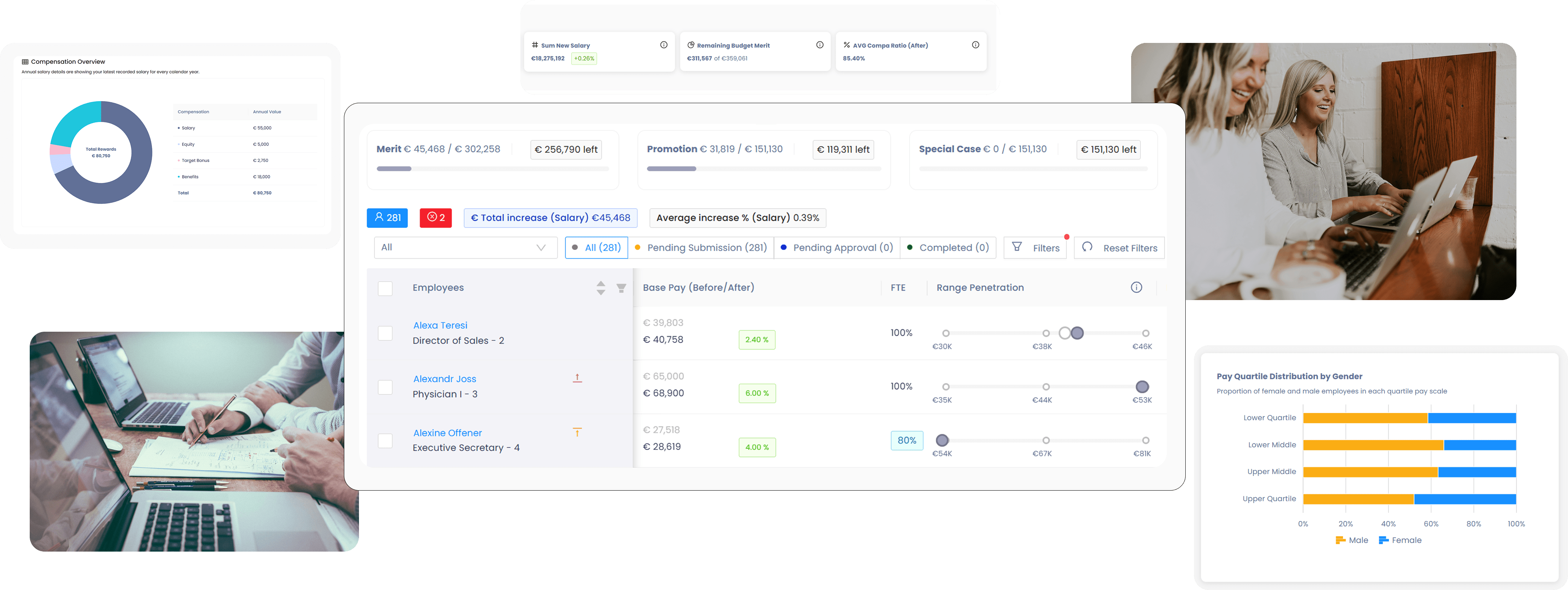Open the Employees column filter icon
Image resolution: width=1568 pixels, height=590 pixels.
pyautogui.click(x=621, y=288)
